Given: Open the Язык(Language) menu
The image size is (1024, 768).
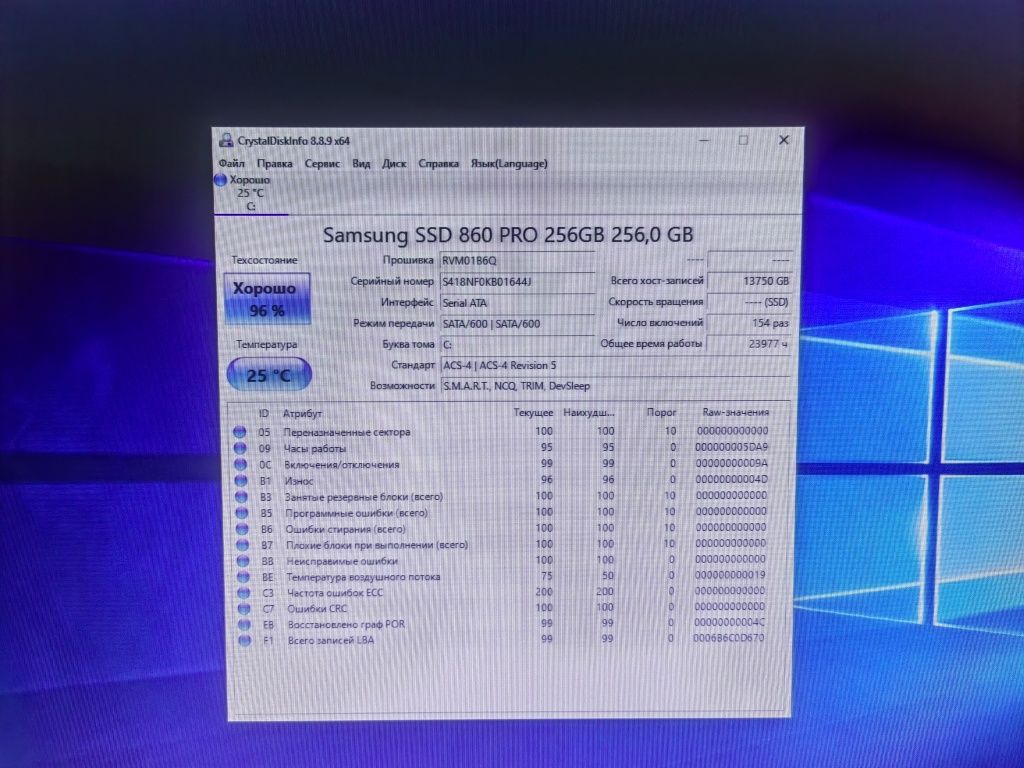Looking at the screenshot, I should coord(509,163).
